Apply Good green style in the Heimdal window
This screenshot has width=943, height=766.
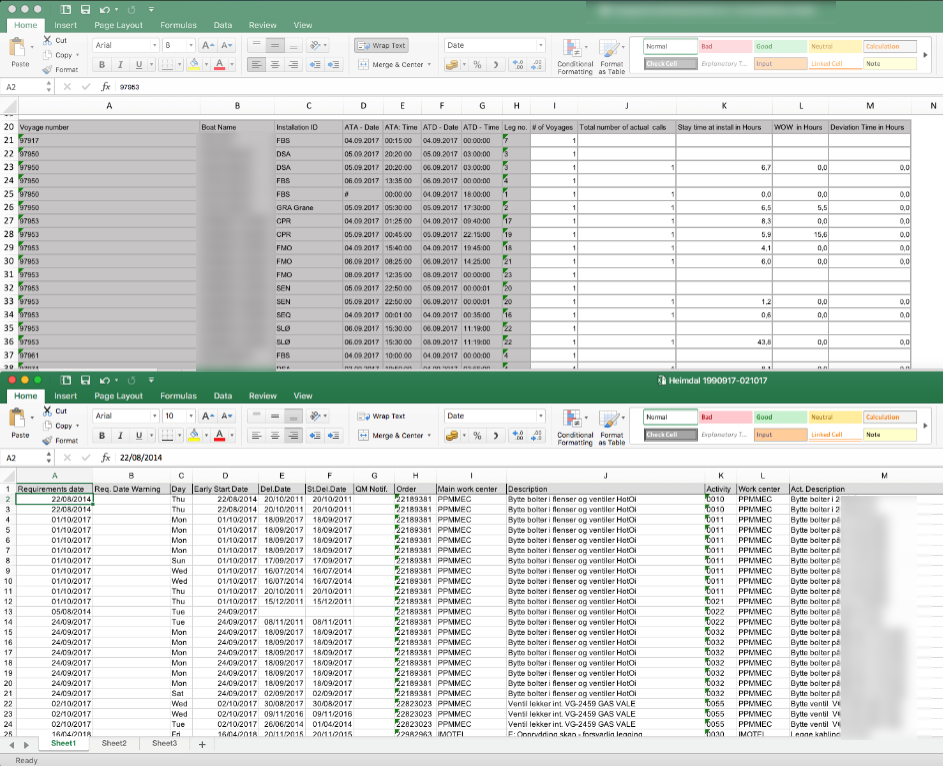click(x=781, y=417)
